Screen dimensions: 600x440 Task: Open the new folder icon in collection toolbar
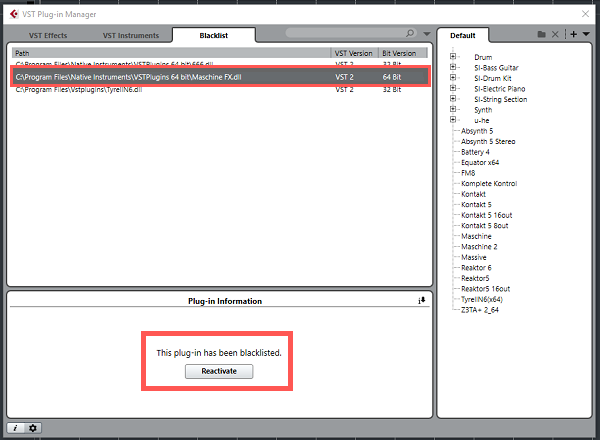(542, 34)
